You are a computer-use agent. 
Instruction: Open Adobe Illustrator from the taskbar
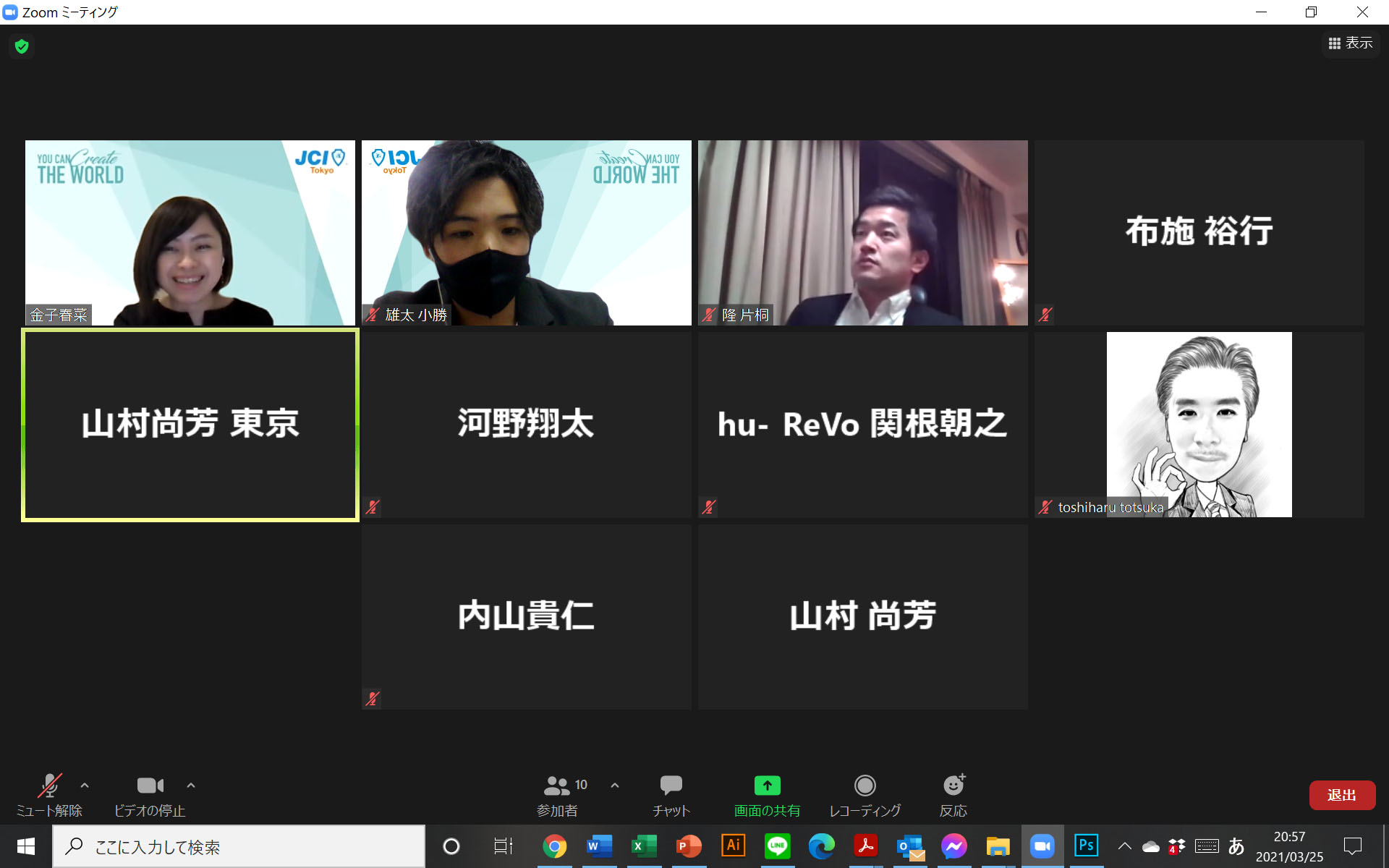(x=733, y=846)
